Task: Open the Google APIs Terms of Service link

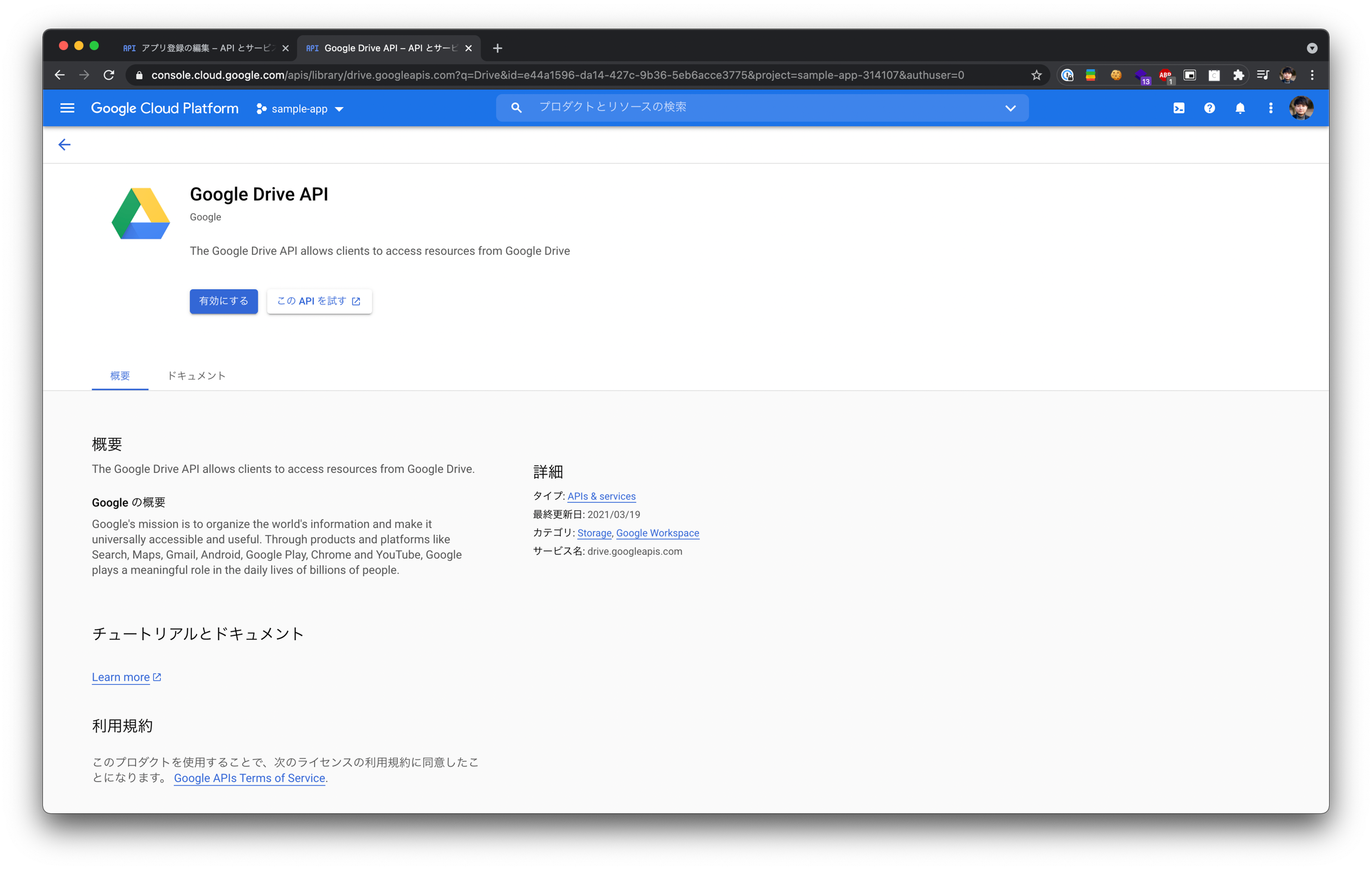Action: [249, 778]
